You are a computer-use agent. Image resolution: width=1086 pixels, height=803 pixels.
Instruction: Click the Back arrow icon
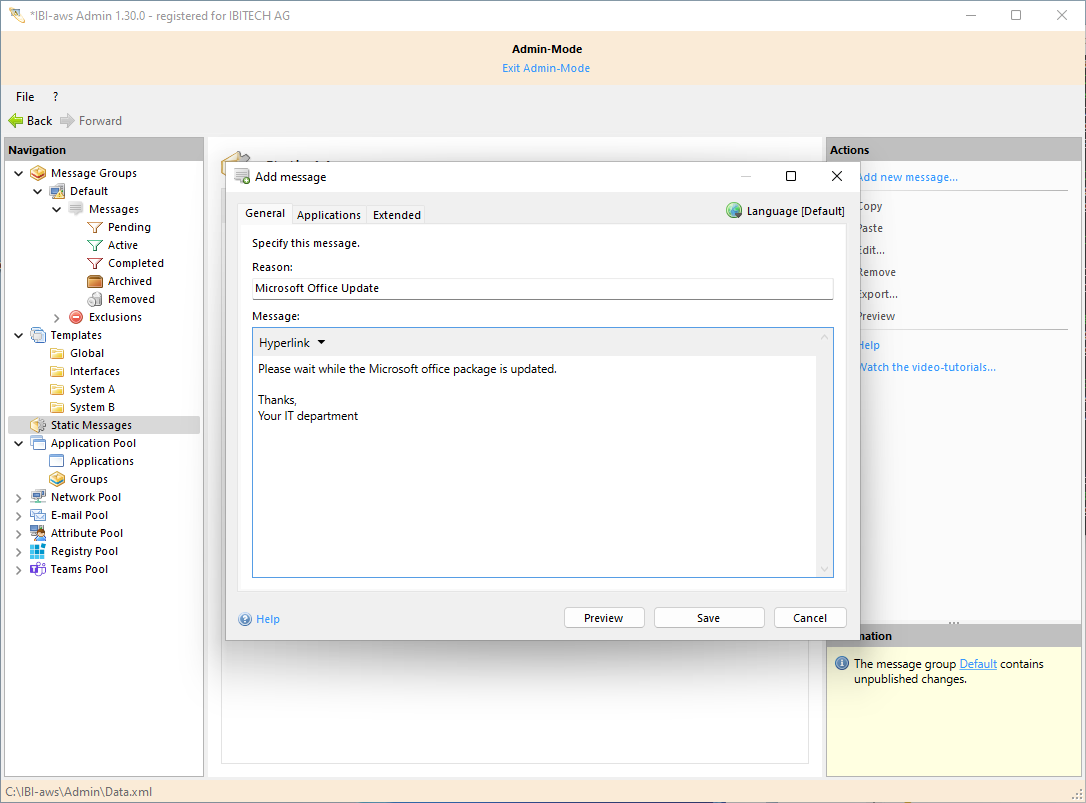tap(16, 121)
